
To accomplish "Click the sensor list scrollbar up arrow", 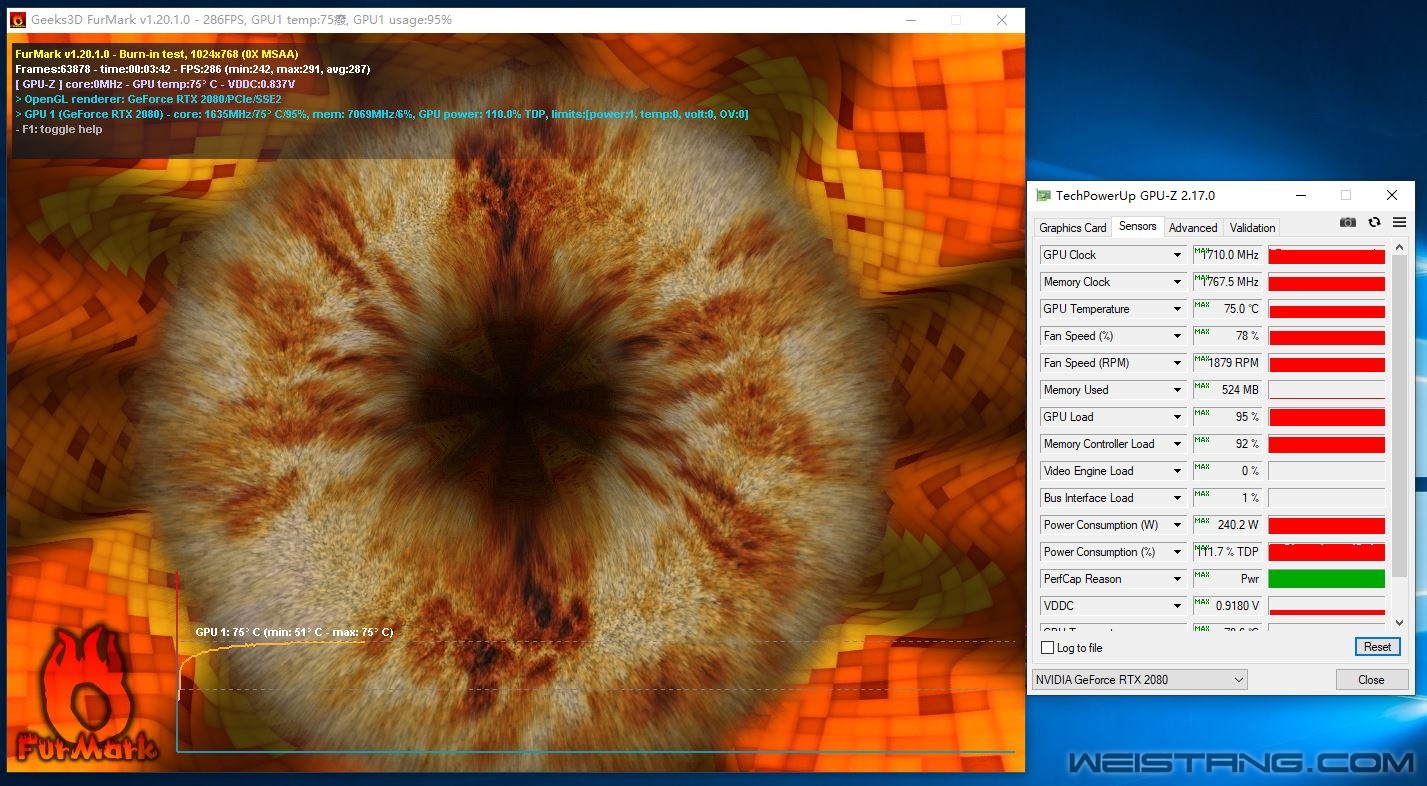I will point(1400,248).
